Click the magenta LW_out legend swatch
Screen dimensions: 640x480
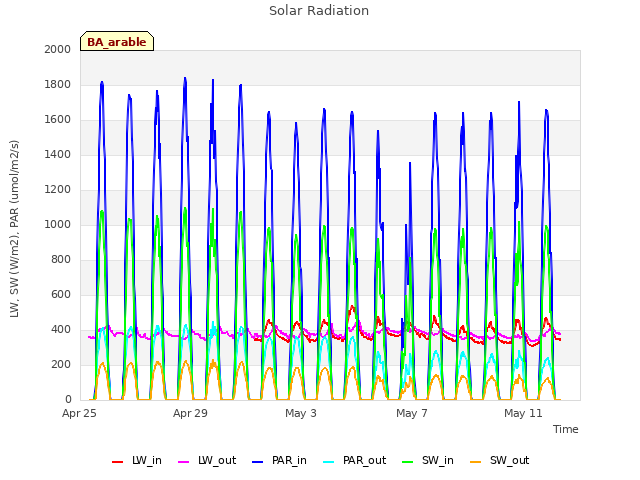point(184,462)
